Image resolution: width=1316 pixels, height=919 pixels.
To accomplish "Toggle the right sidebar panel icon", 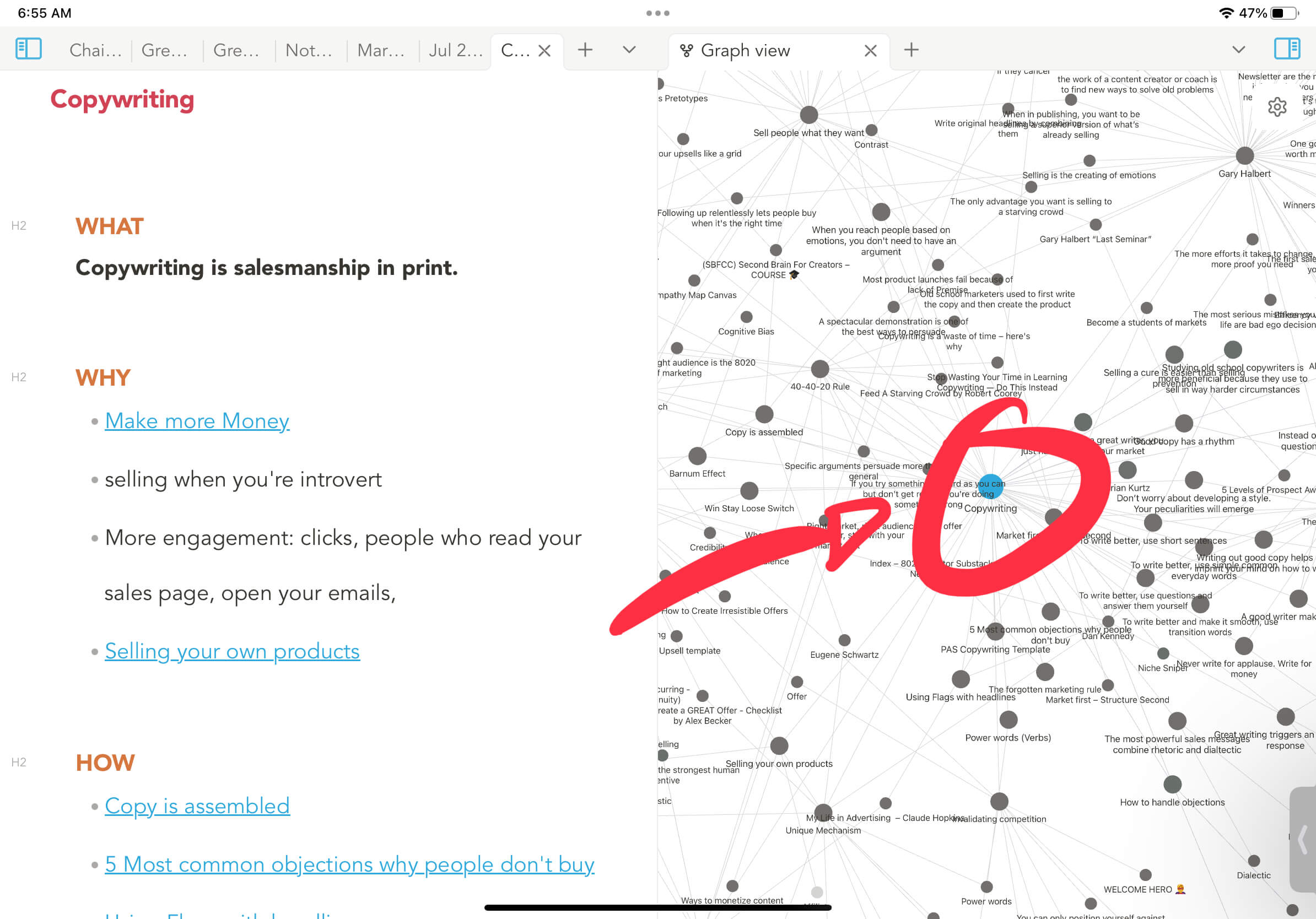I will [x=1286, y=48].
